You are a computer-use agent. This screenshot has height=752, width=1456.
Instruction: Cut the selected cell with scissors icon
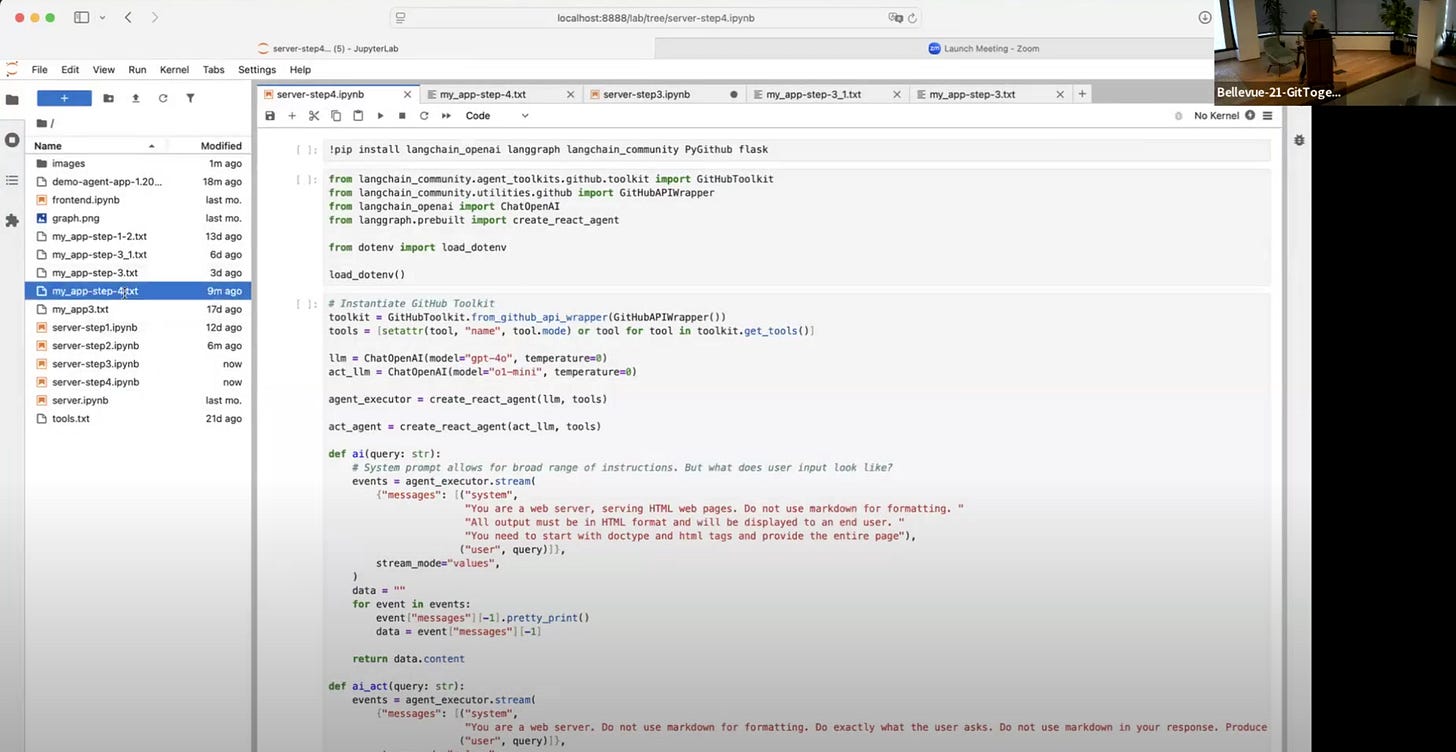pos(314,116)
